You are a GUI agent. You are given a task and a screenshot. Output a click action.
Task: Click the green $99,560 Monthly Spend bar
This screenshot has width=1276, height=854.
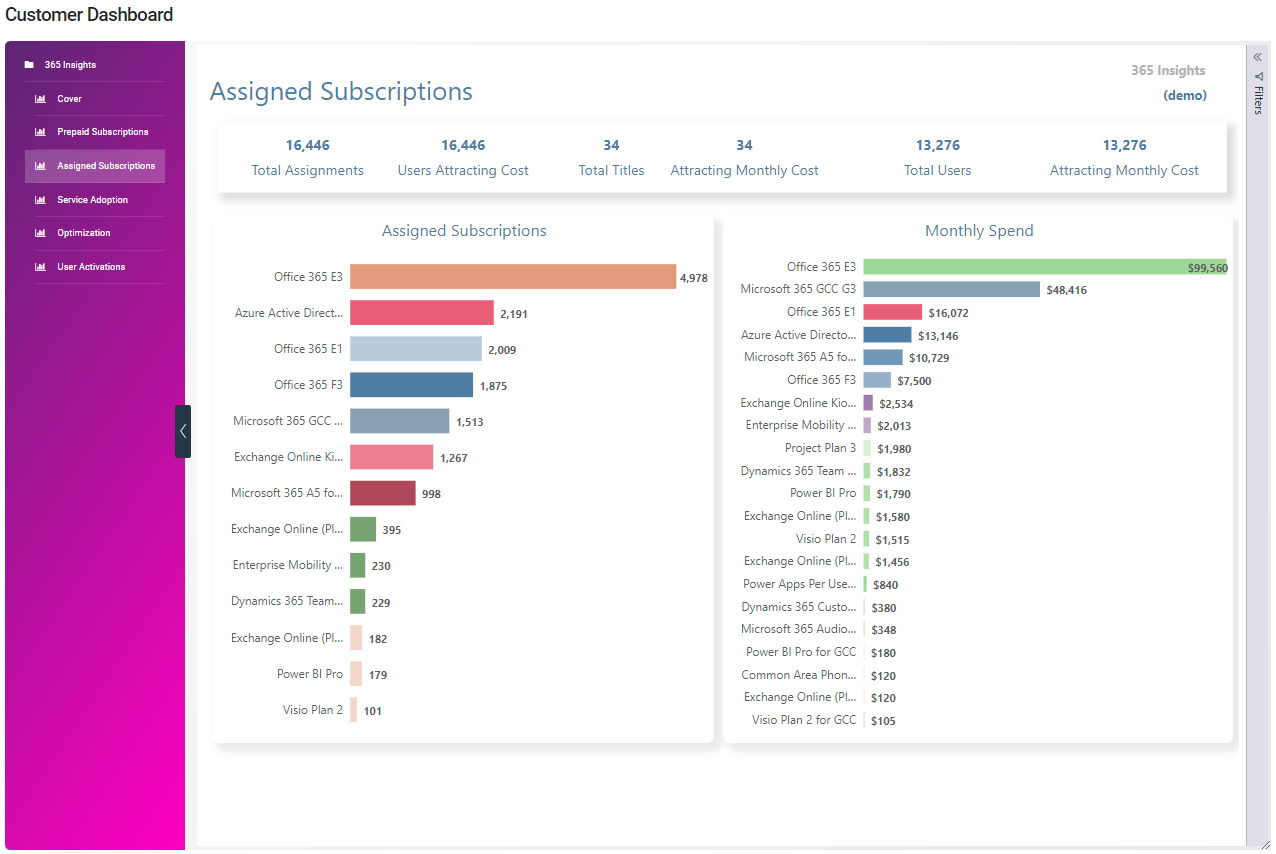[x=1045, y=267]
